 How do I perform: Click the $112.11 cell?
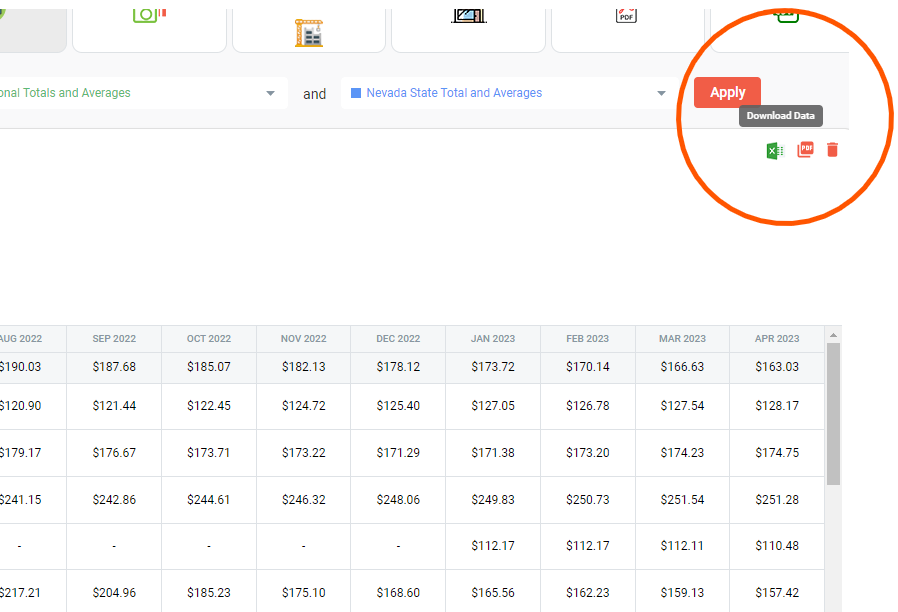(x=682, y=546)
